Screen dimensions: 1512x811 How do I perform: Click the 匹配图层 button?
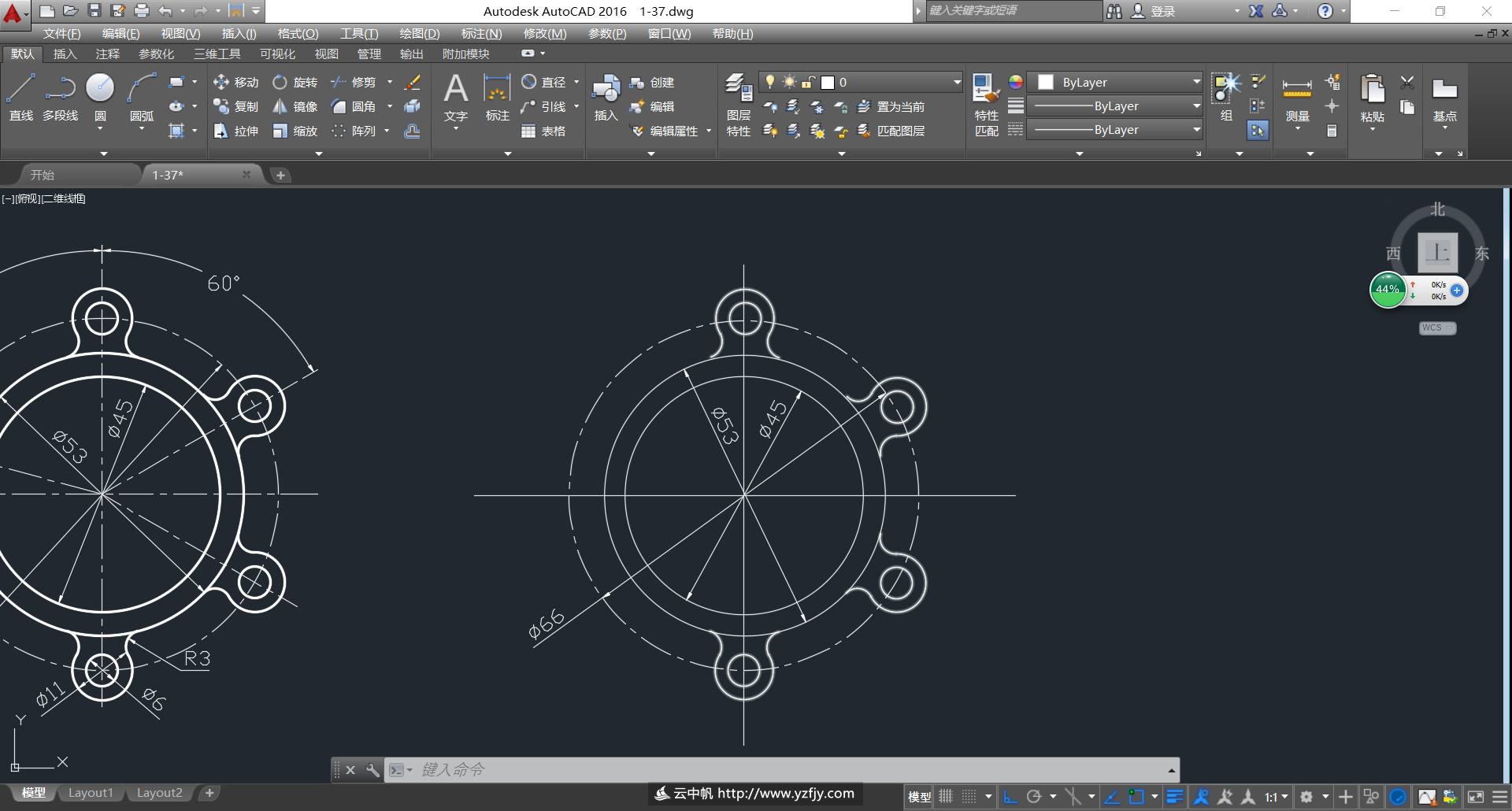[x=891, y=131]
